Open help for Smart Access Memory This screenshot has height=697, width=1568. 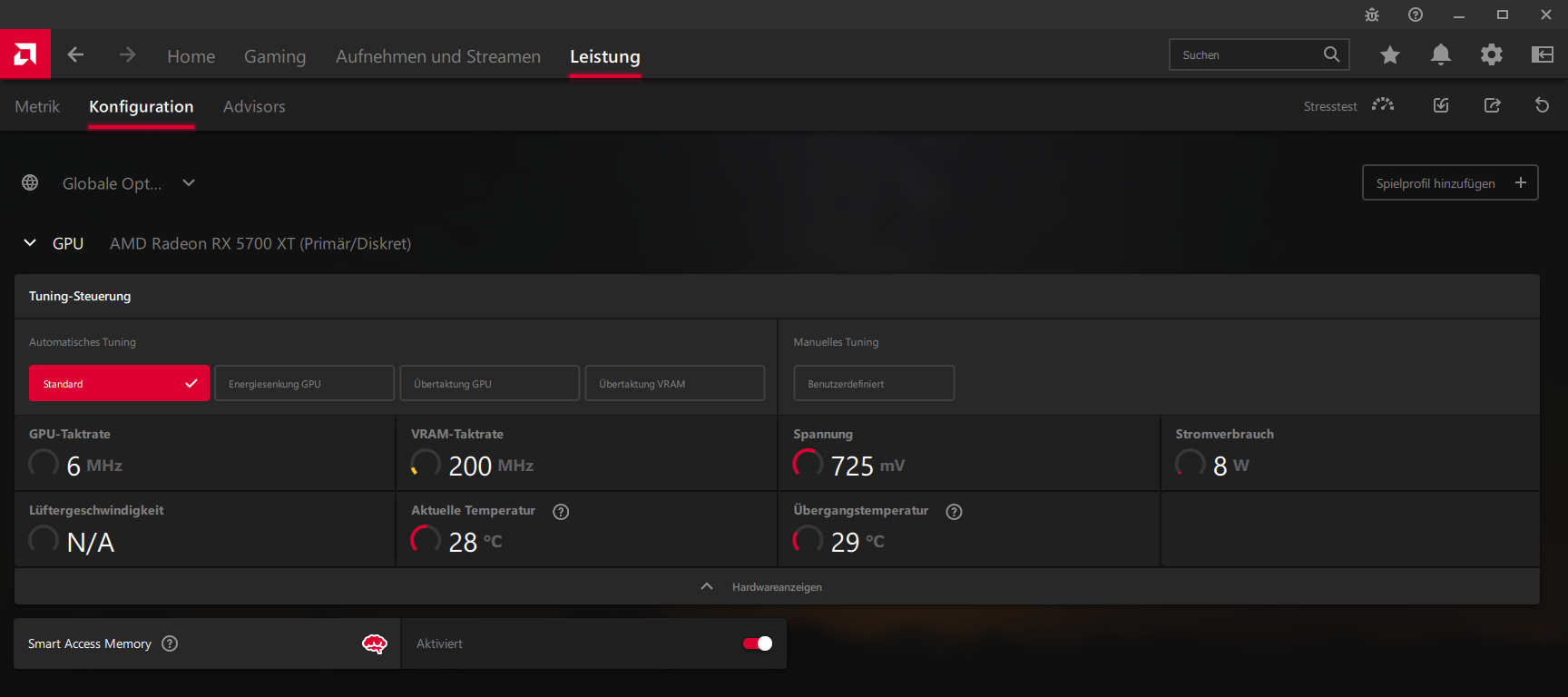pyautogui.click(x=170, y=643)
